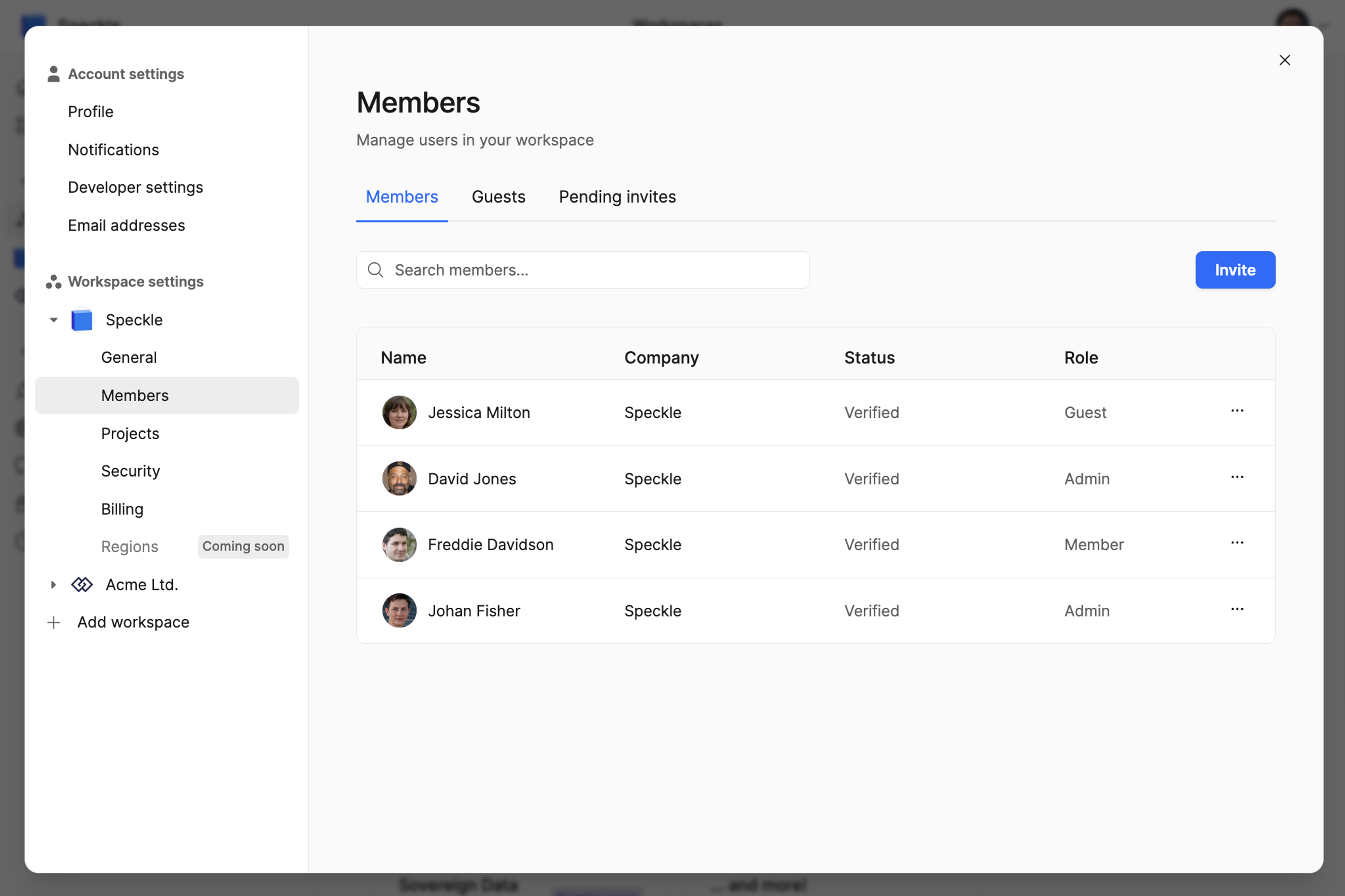Click Freddie Davidson's avatar
The height and width of the screenshot is (896, 1345).
(399, 545)
